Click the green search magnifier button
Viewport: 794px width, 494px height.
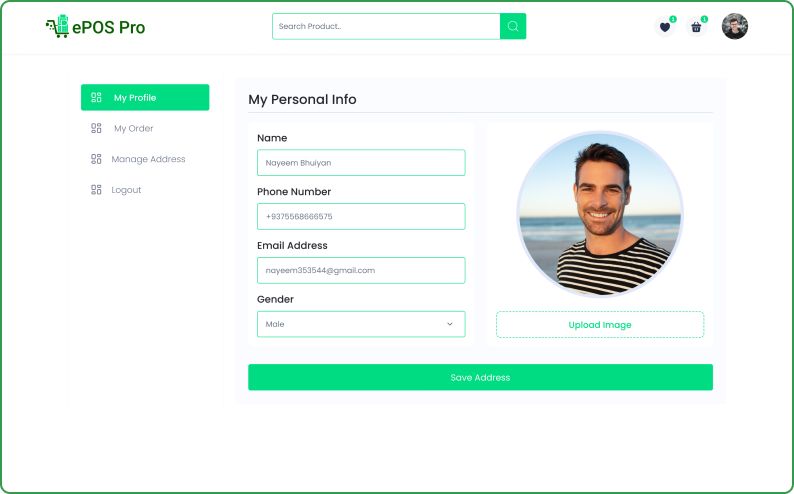pyautogui.click(x=513, y=26)
